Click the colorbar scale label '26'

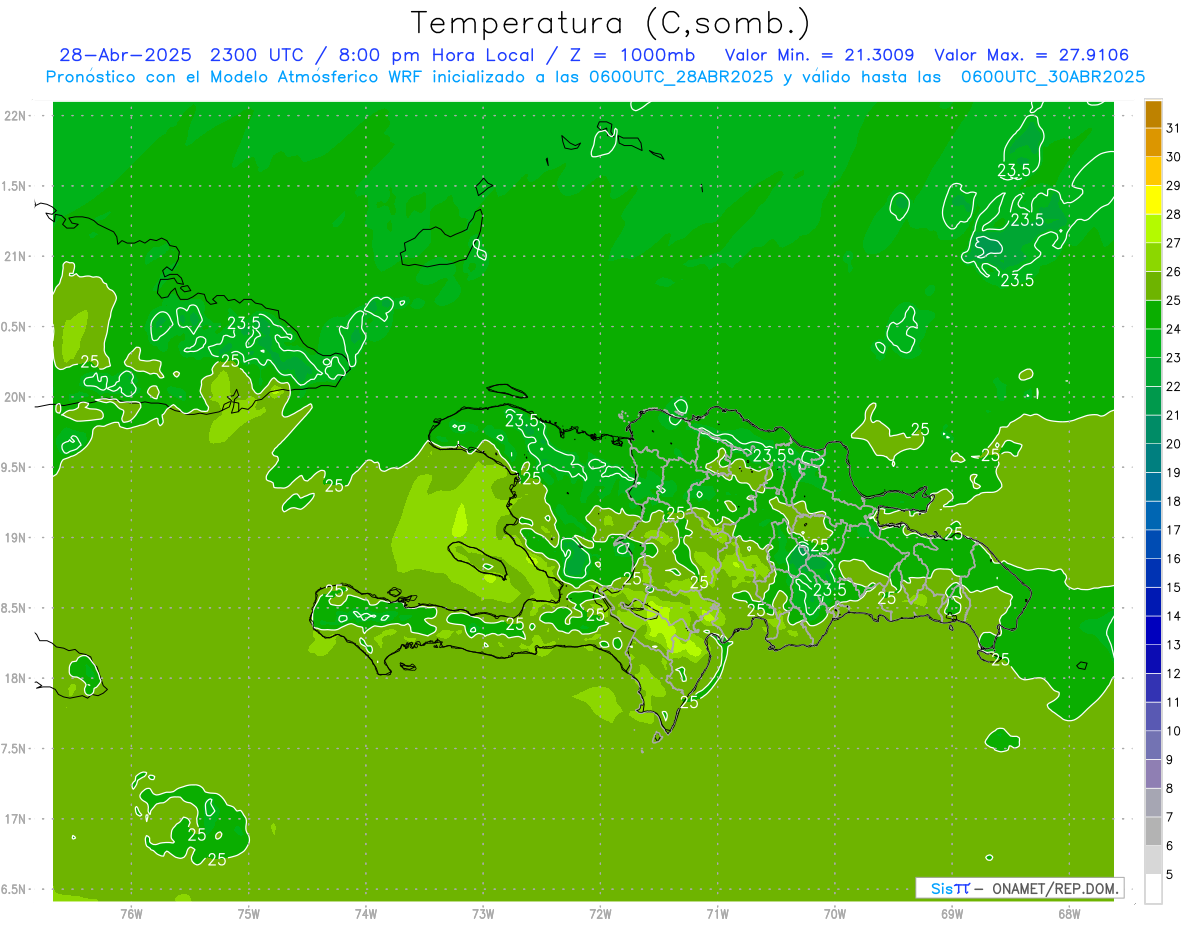click(x=1173, y=272)
